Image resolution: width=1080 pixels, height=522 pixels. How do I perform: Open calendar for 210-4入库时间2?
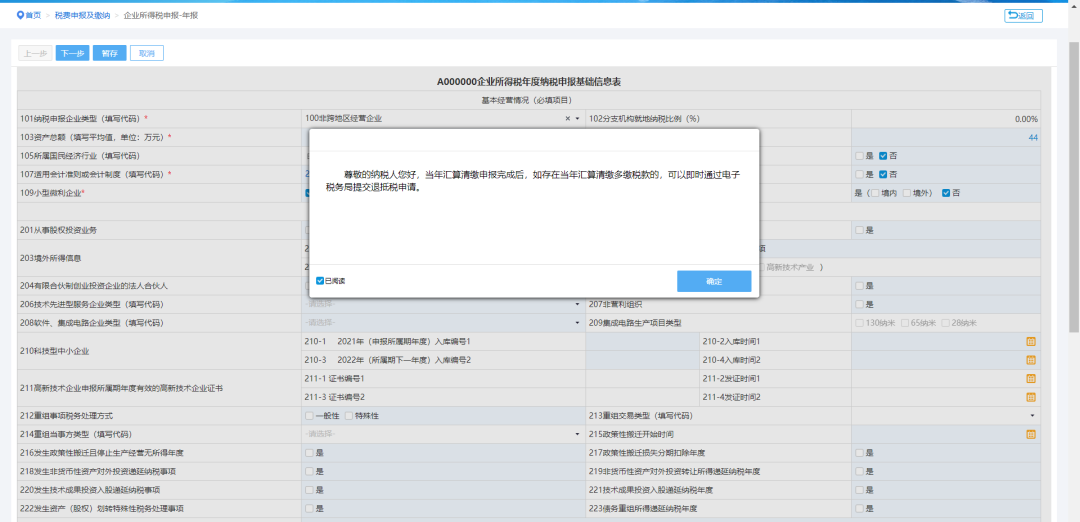click(1031, 360)
